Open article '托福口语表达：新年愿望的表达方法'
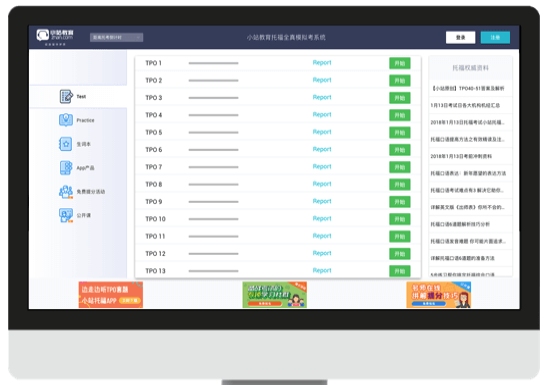Viewport: 549px width, 385px height. [468, 173]
